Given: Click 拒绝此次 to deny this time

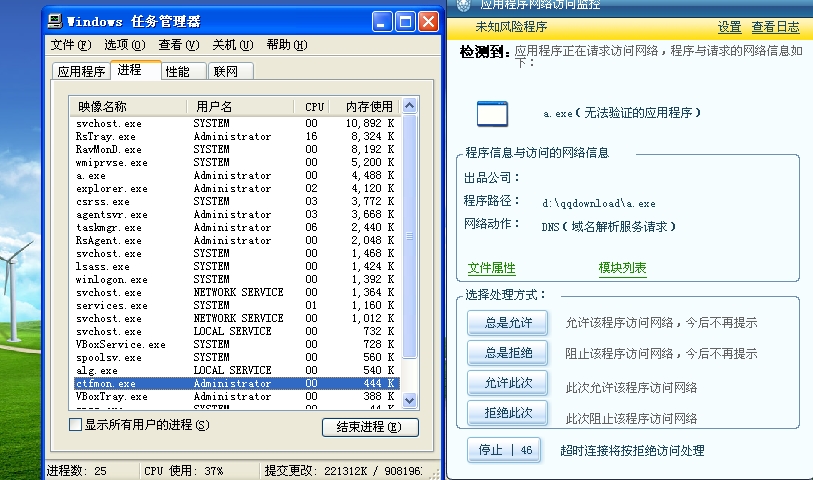Looking at the screenshot, I should coord(508,413).
